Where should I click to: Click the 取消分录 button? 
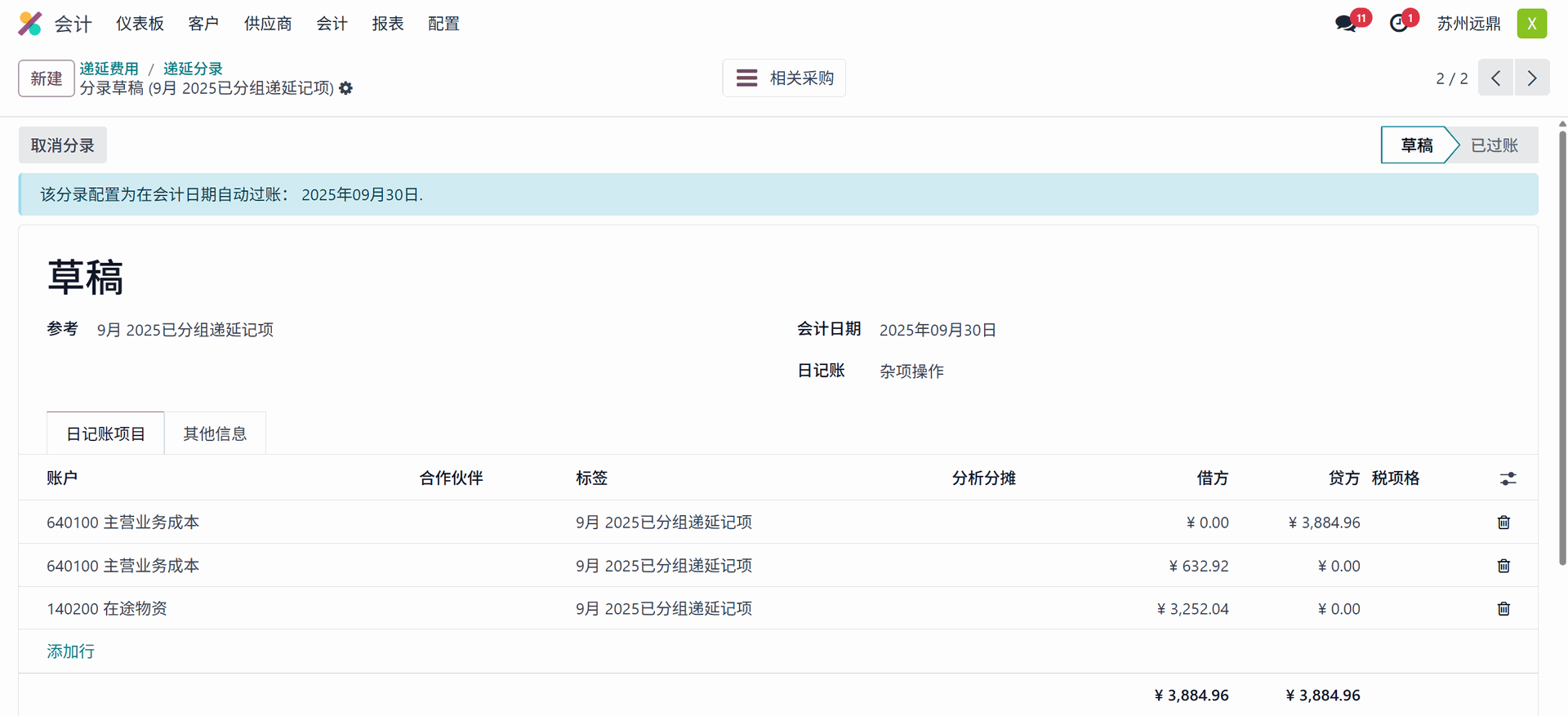tap(63, 145)
